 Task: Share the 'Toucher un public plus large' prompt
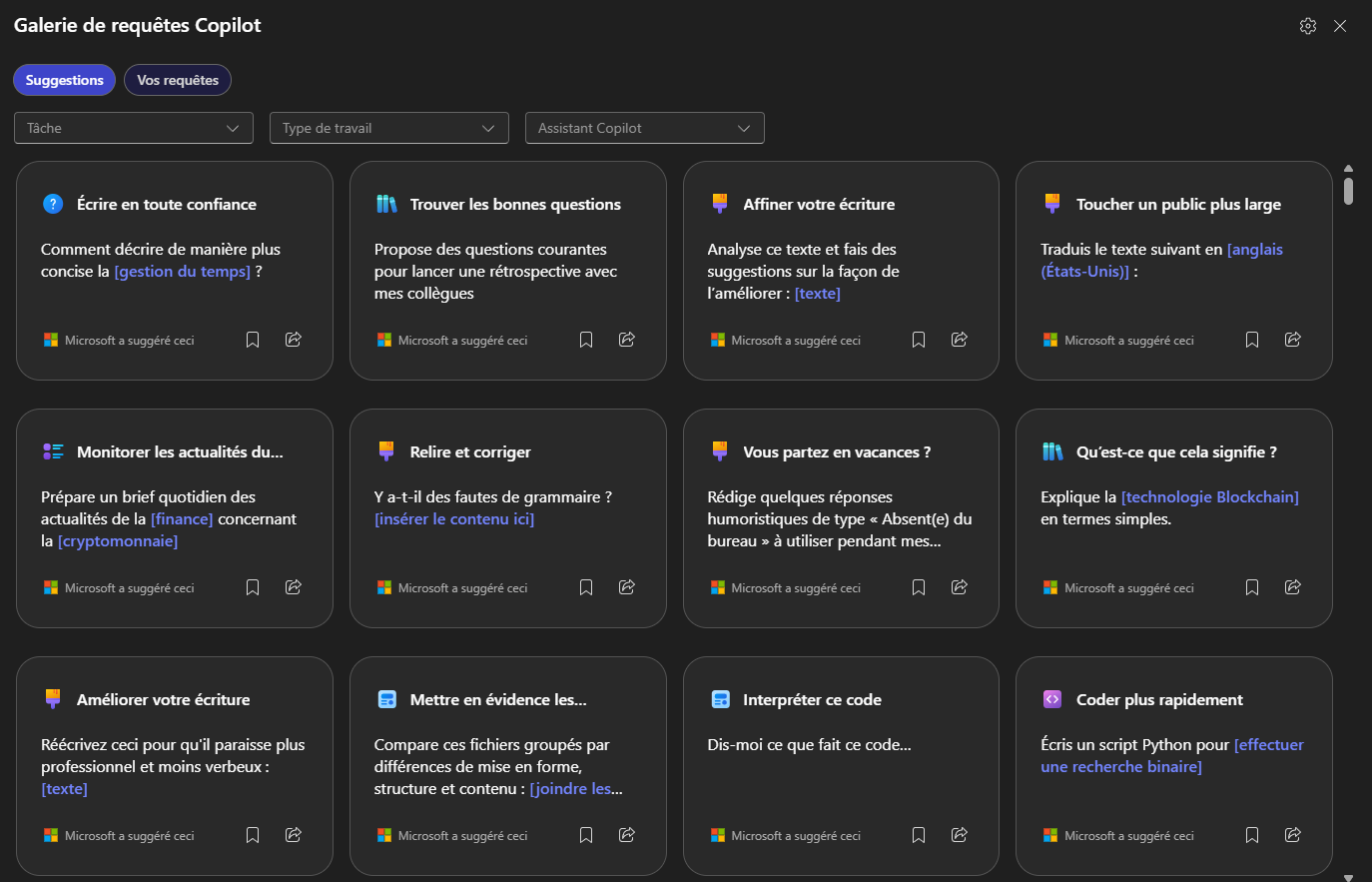click(x=1293, y=340)
